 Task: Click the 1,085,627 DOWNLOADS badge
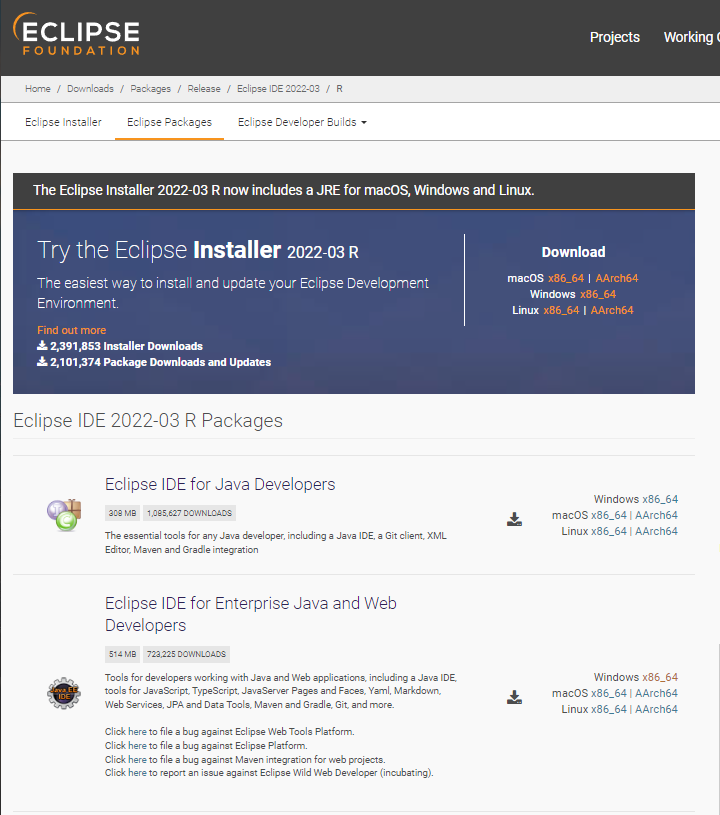[189, 513]
